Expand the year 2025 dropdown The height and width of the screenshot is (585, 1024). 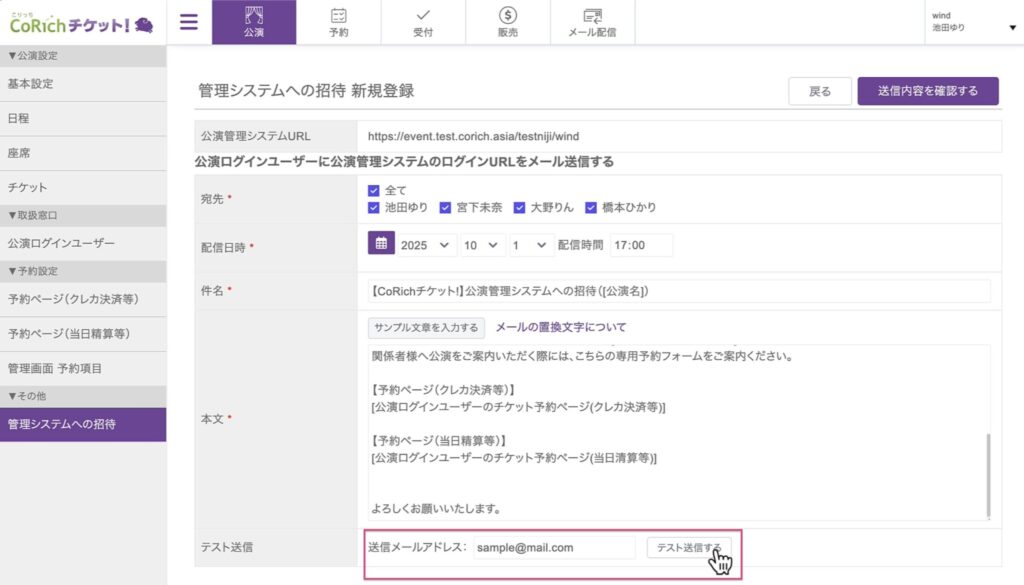(x=427, y=245)
